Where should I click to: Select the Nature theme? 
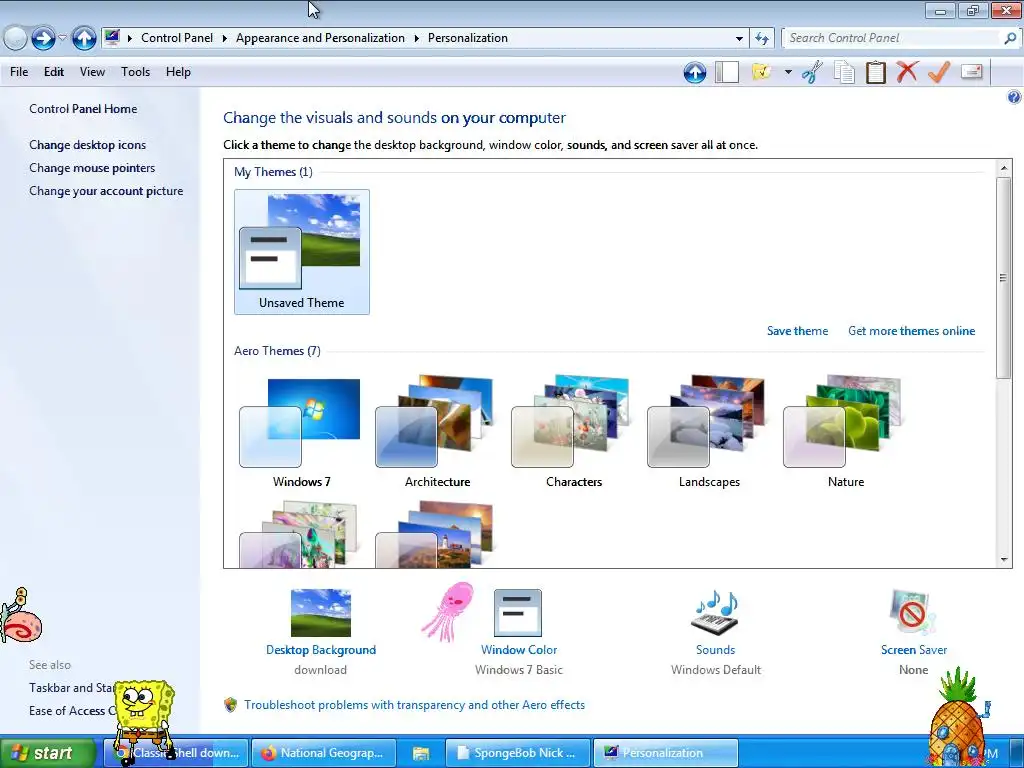tap(846, 432)
